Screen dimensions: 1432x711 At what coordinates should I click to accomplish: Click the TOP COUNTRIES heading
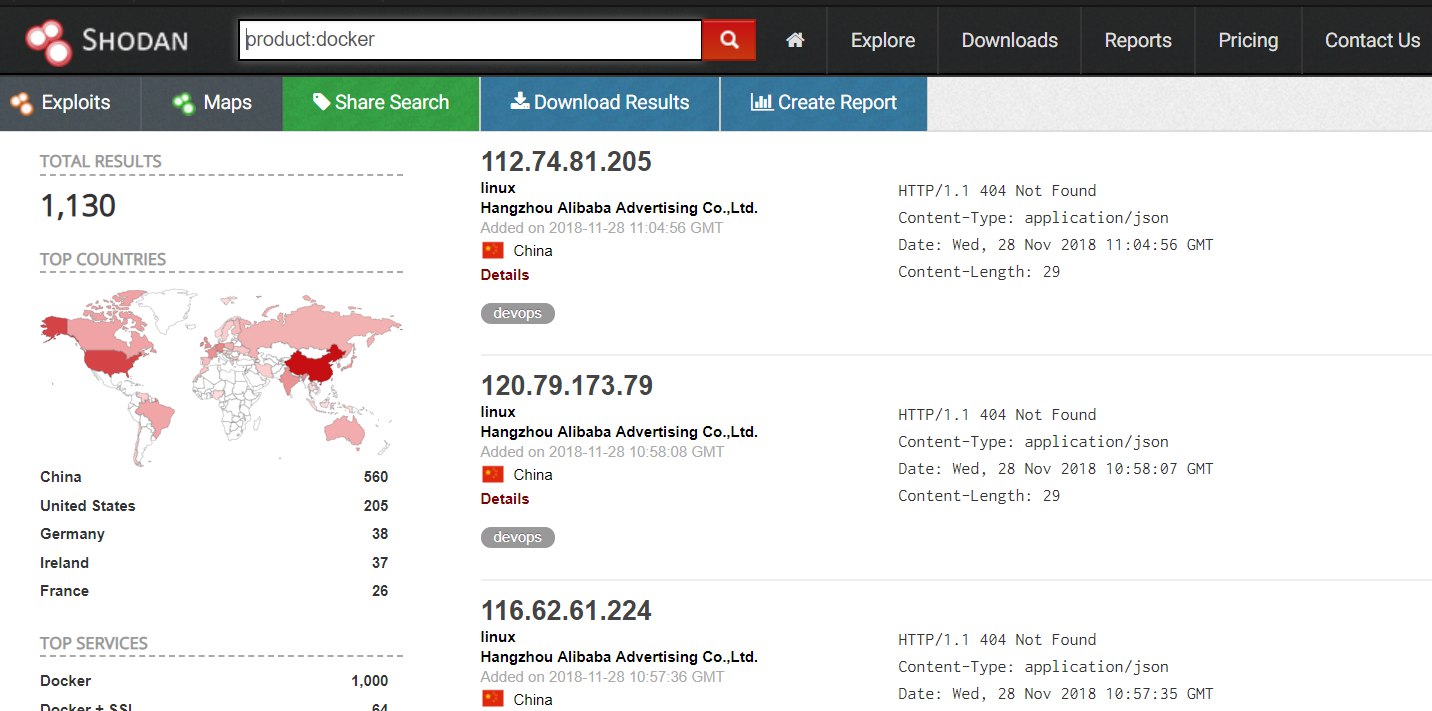point(103,259)
